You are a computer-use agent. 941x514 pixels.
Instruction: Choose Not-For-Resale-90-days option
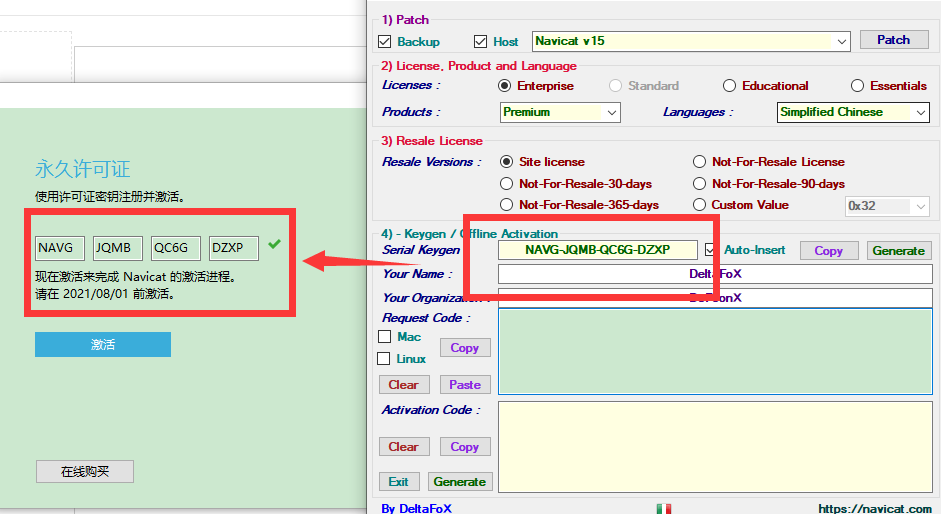[x=699, y=184]
